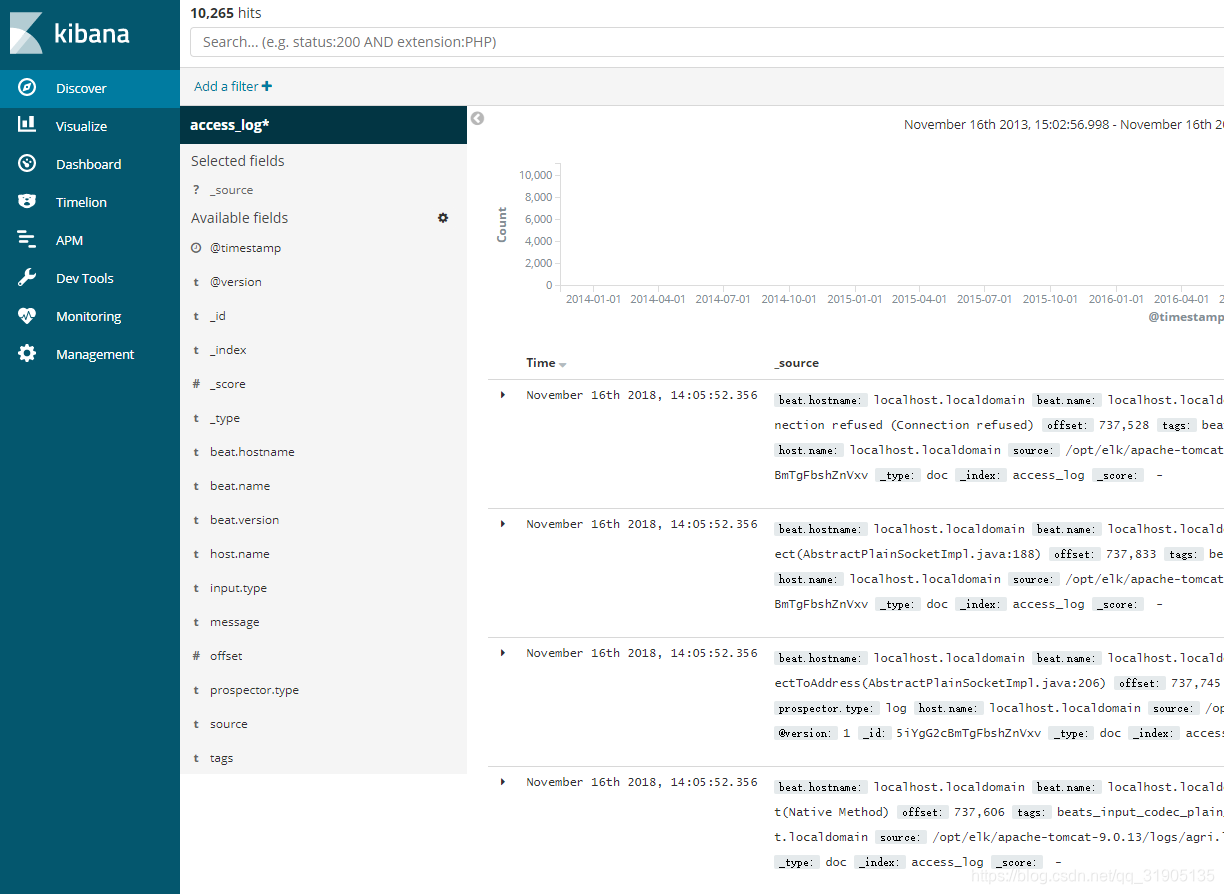Collapse the histogram panel chevron

coord(477,118)
